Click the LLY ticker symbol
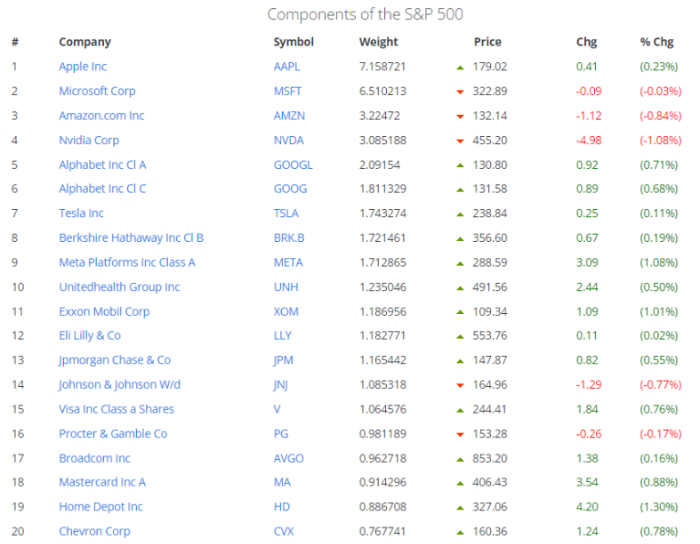700x544 pixels. (x=282, y=336)
